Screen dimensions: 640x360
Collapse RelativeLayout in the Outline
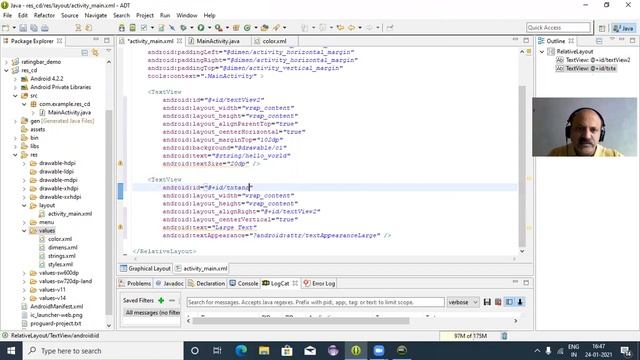(x=542, y=52)
